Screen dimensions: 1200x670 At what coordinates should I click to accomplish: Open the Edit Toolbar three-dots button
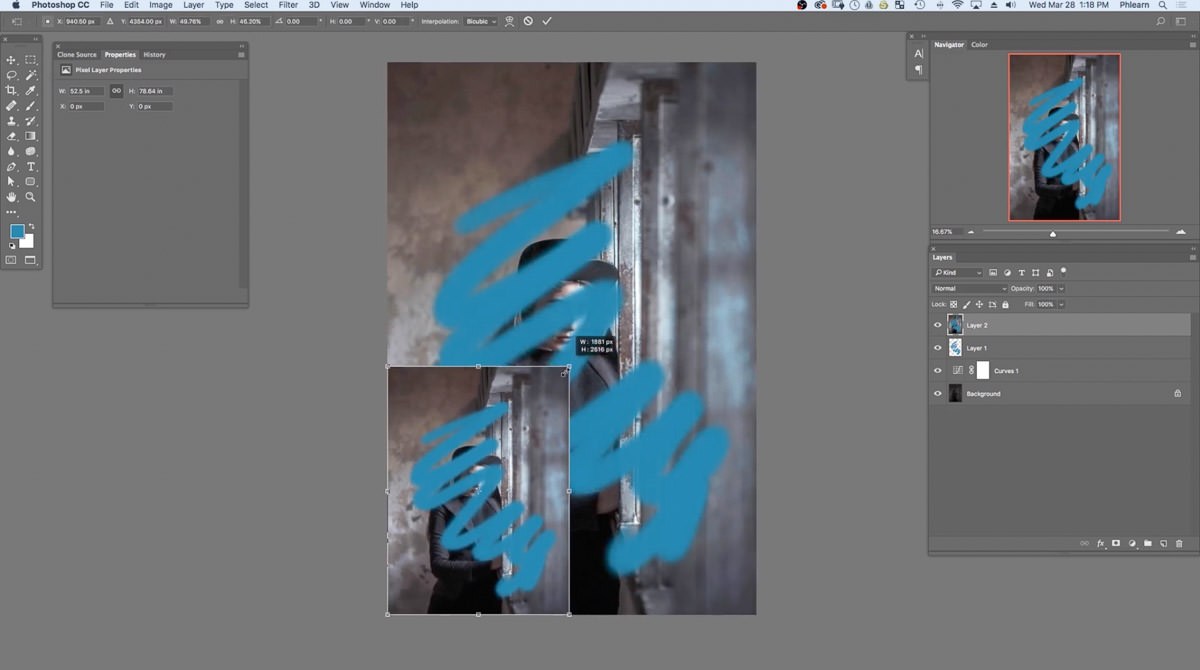click(12, 212)
